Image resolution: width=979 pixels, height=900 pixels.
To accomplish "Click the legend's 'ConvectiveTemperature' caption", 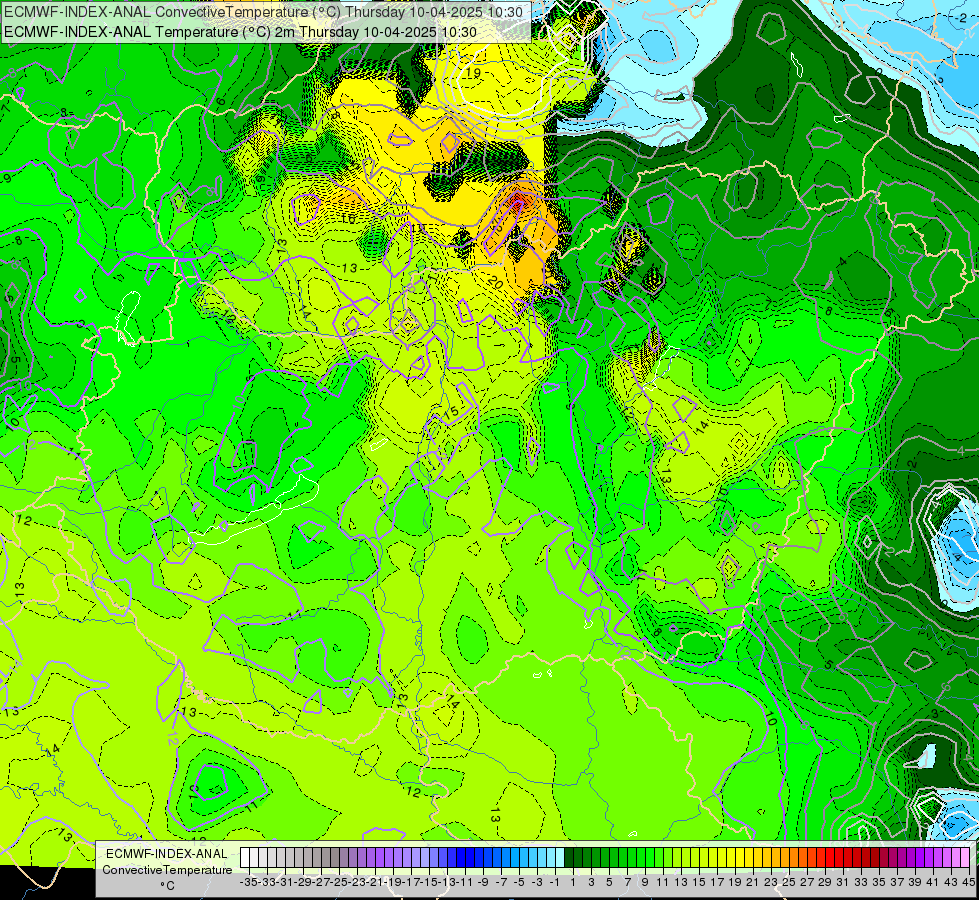I will coord(167,869).
